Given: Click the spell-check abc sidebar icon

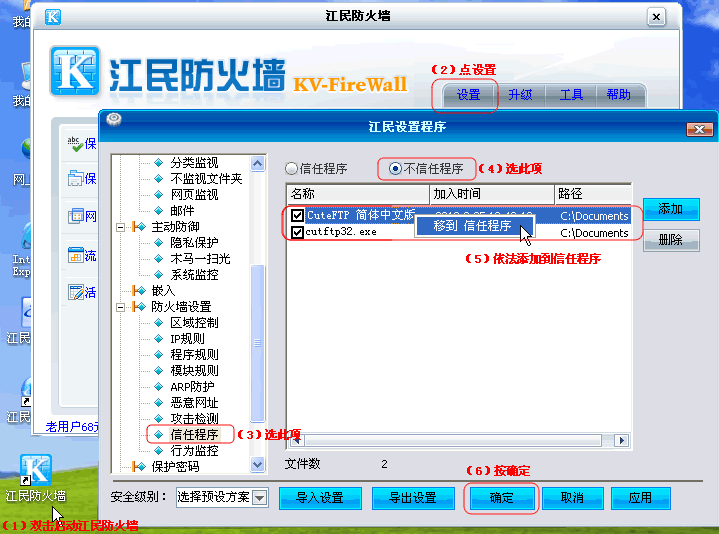Looking at the screenshot, I should tap(75, 143).
